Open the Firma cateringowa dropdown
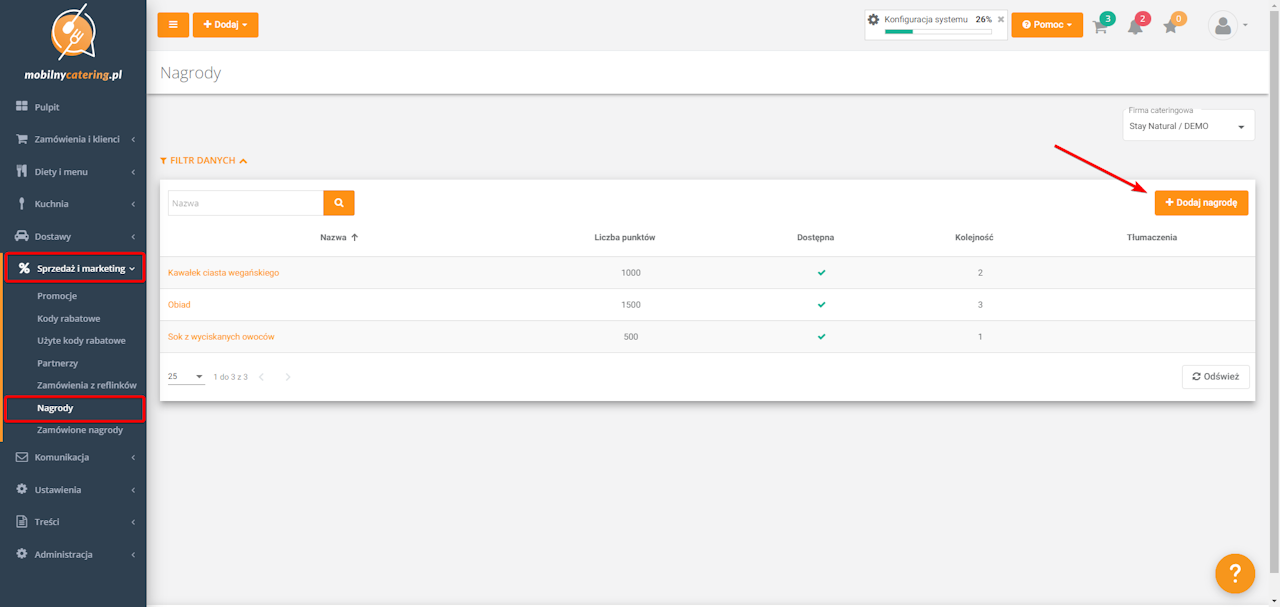The height and width of the screenshot is (607, 1280). click(x=1188, y=127)
